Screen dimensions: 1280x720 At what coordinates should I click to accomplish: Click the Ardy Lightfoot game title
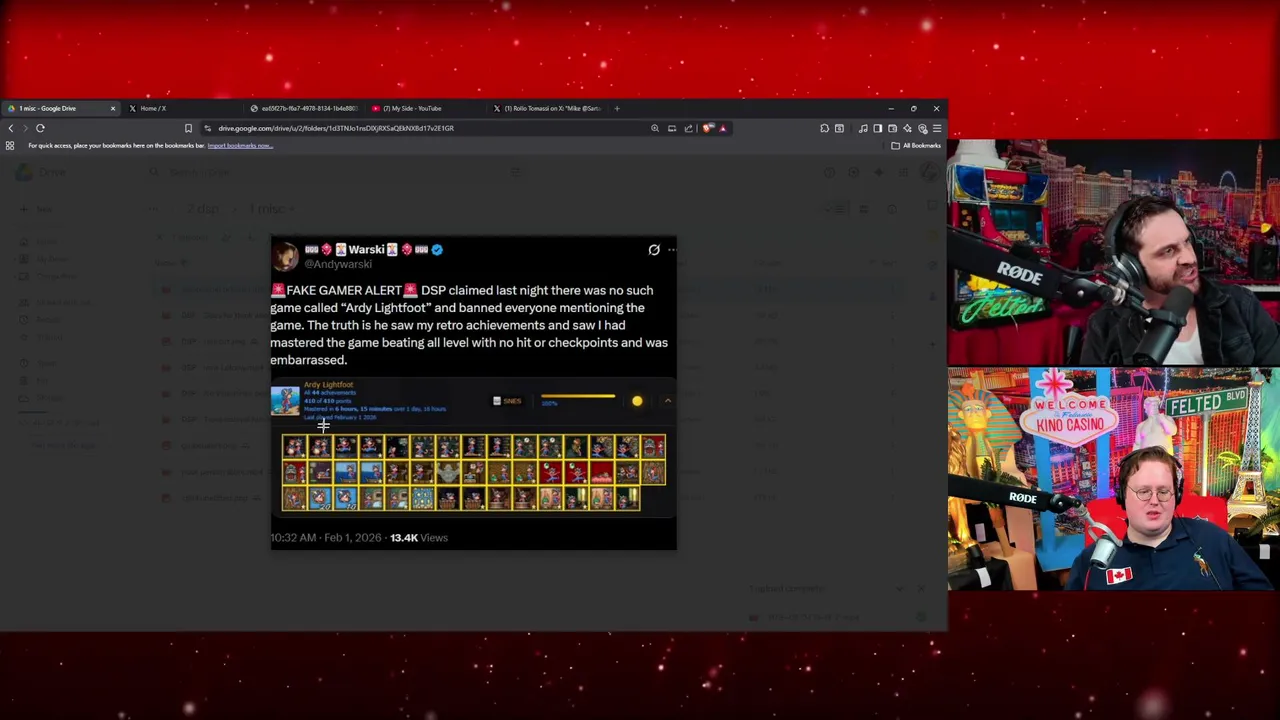(328, 384)
